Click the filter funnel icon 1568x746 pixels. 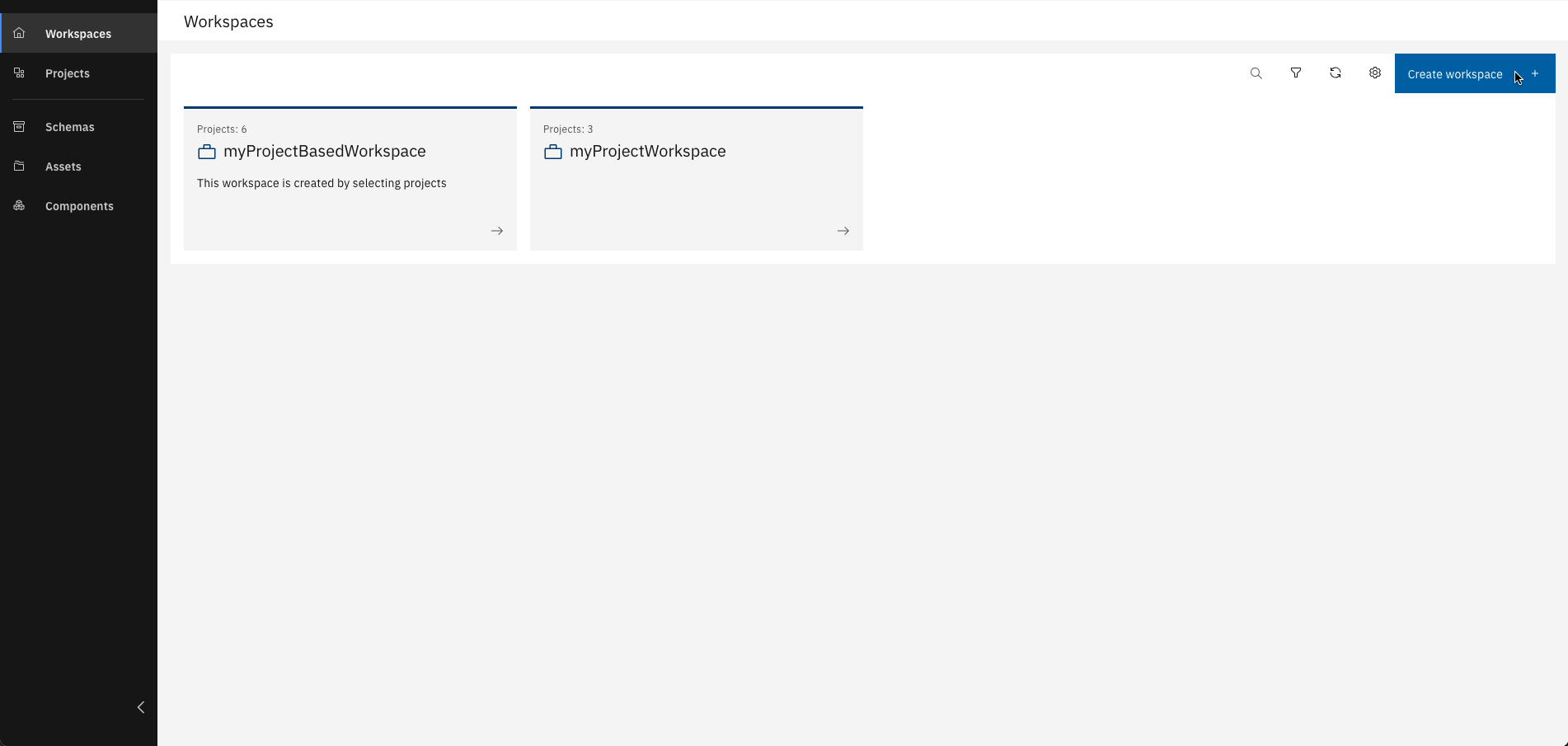pos(1295,73)
